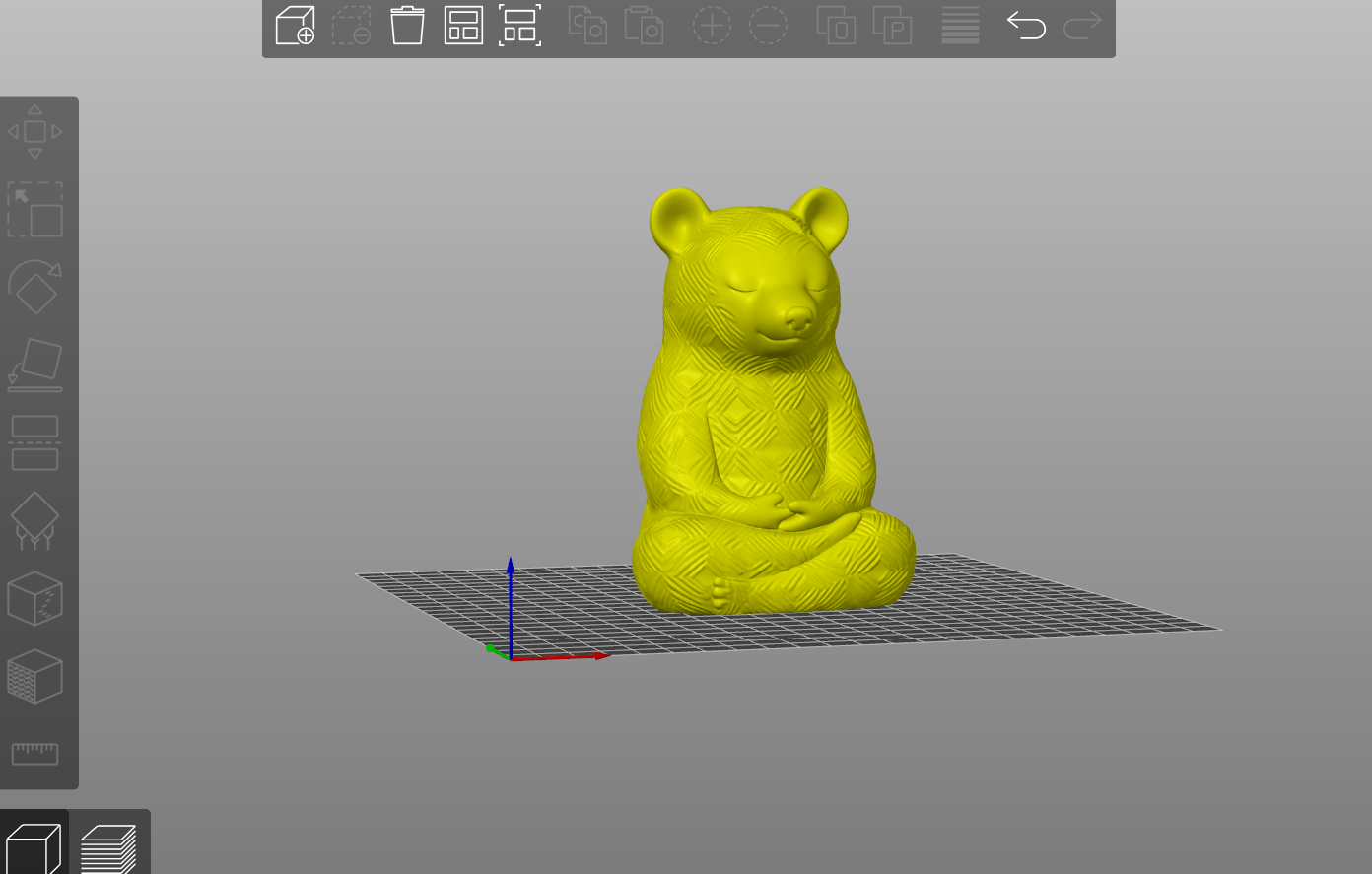1372x874 pixels.
Task: Select the Paint-on supports tool
Action: 34,520
